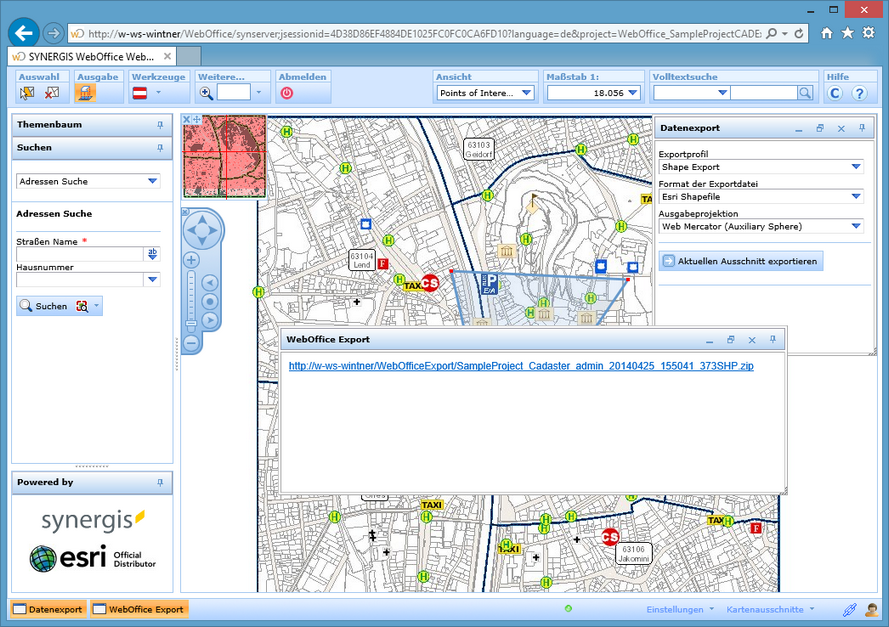Screen dimensions: 889x627
Task: Open the Ausgabe print output icon
Action: 85,93
